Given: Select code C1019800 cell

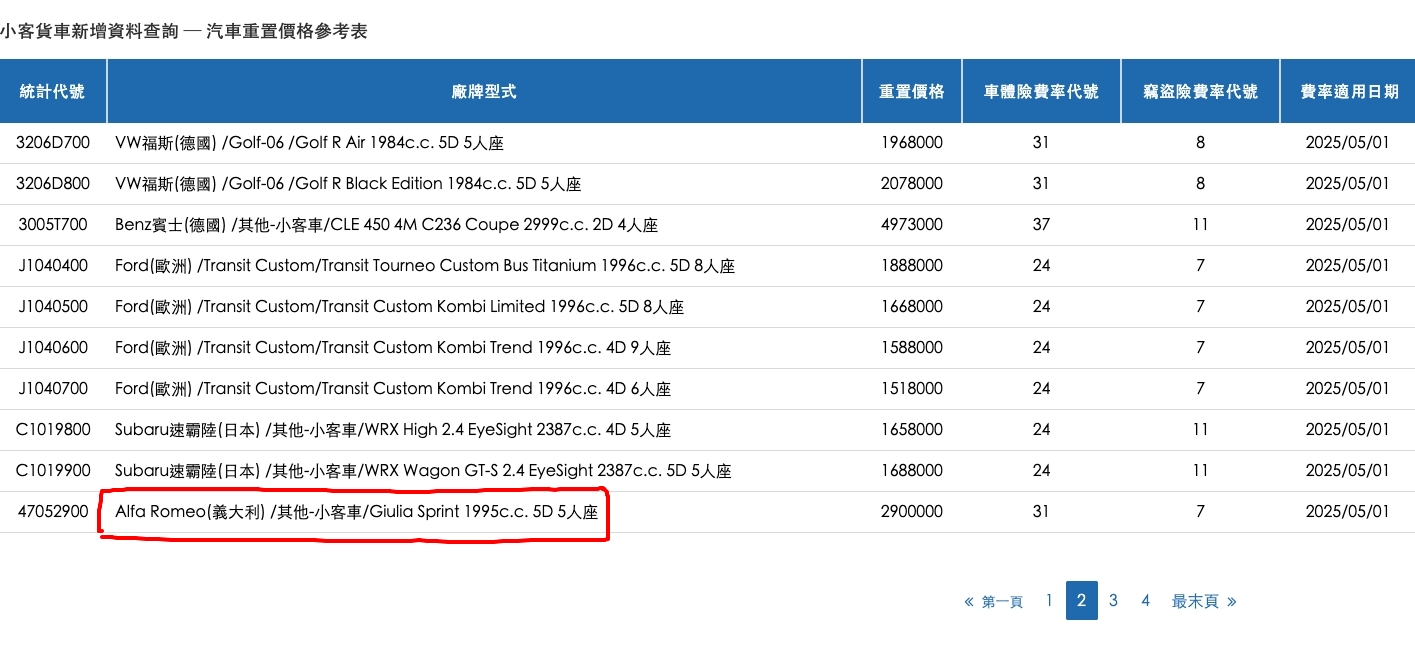Looking at the screenshot, I should [x=53, y=430].
